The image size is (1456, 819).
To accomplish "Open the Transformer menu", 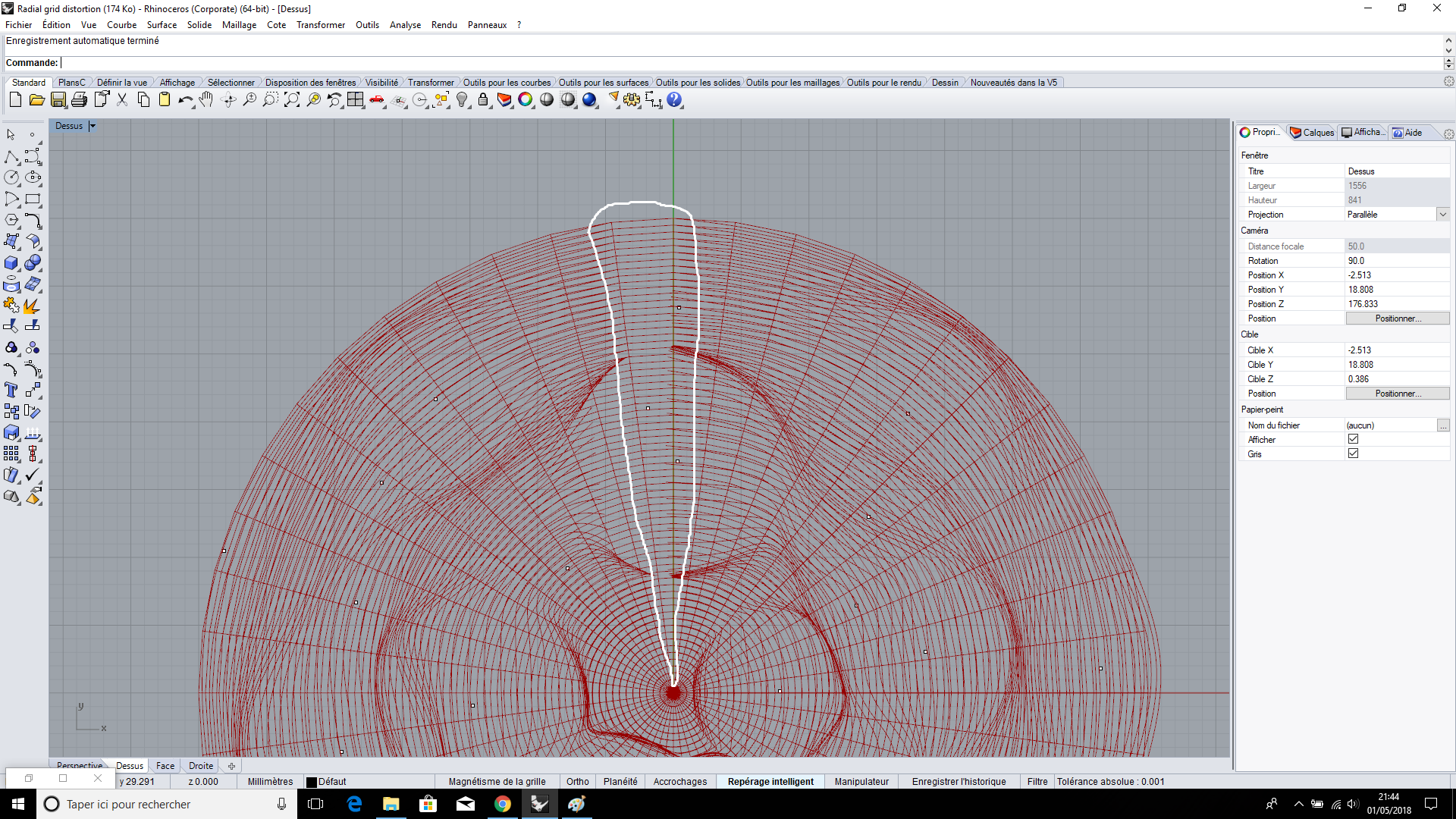I will tap(320, 25).
